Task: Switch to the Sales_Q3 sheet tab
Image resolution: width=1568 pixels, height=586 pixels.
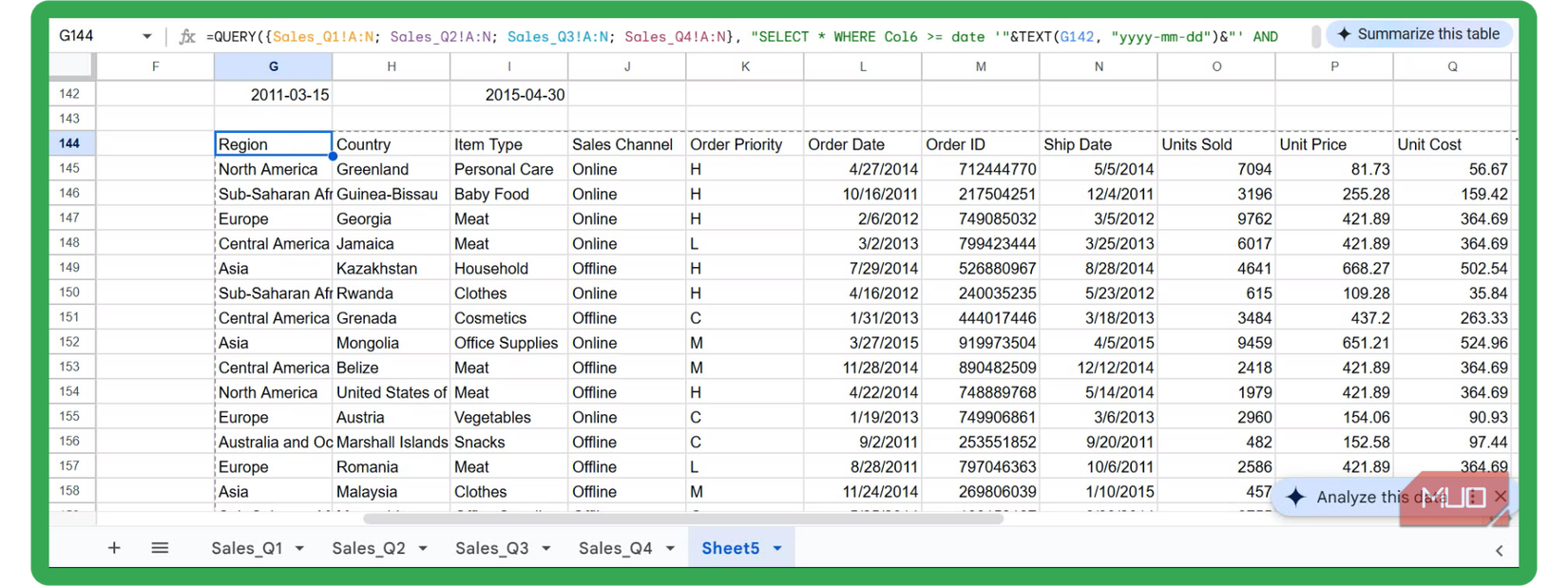Action: (491, 548)
